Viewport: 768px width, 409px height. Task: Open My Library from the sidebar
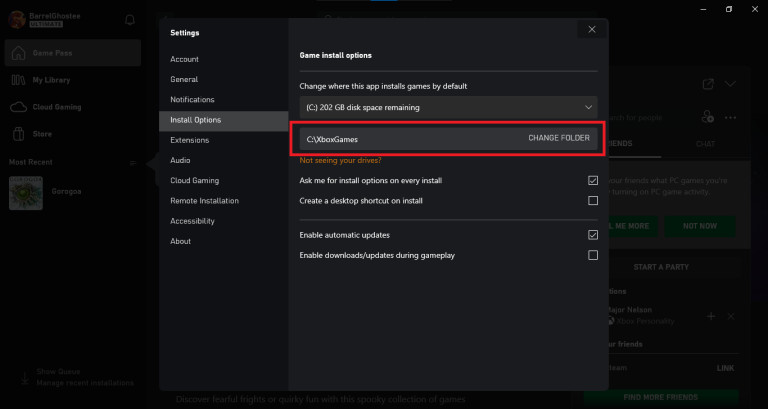click(18, 80)
